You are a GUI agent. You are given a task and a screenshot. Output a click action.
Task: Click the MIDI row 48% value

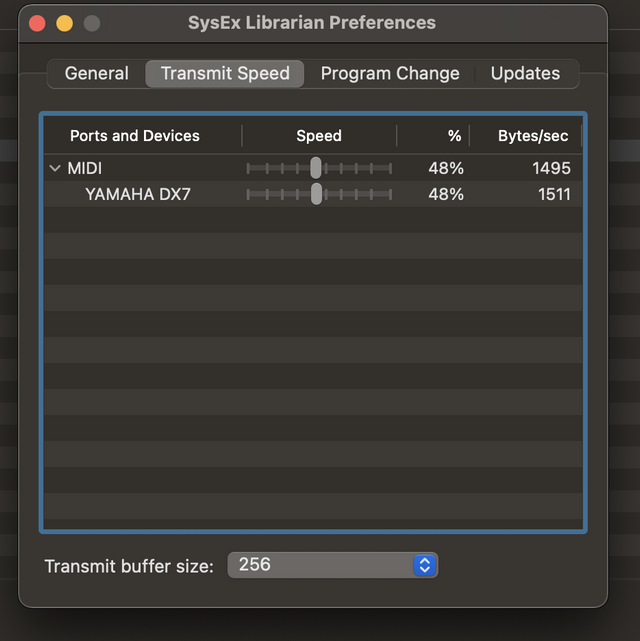446,169
